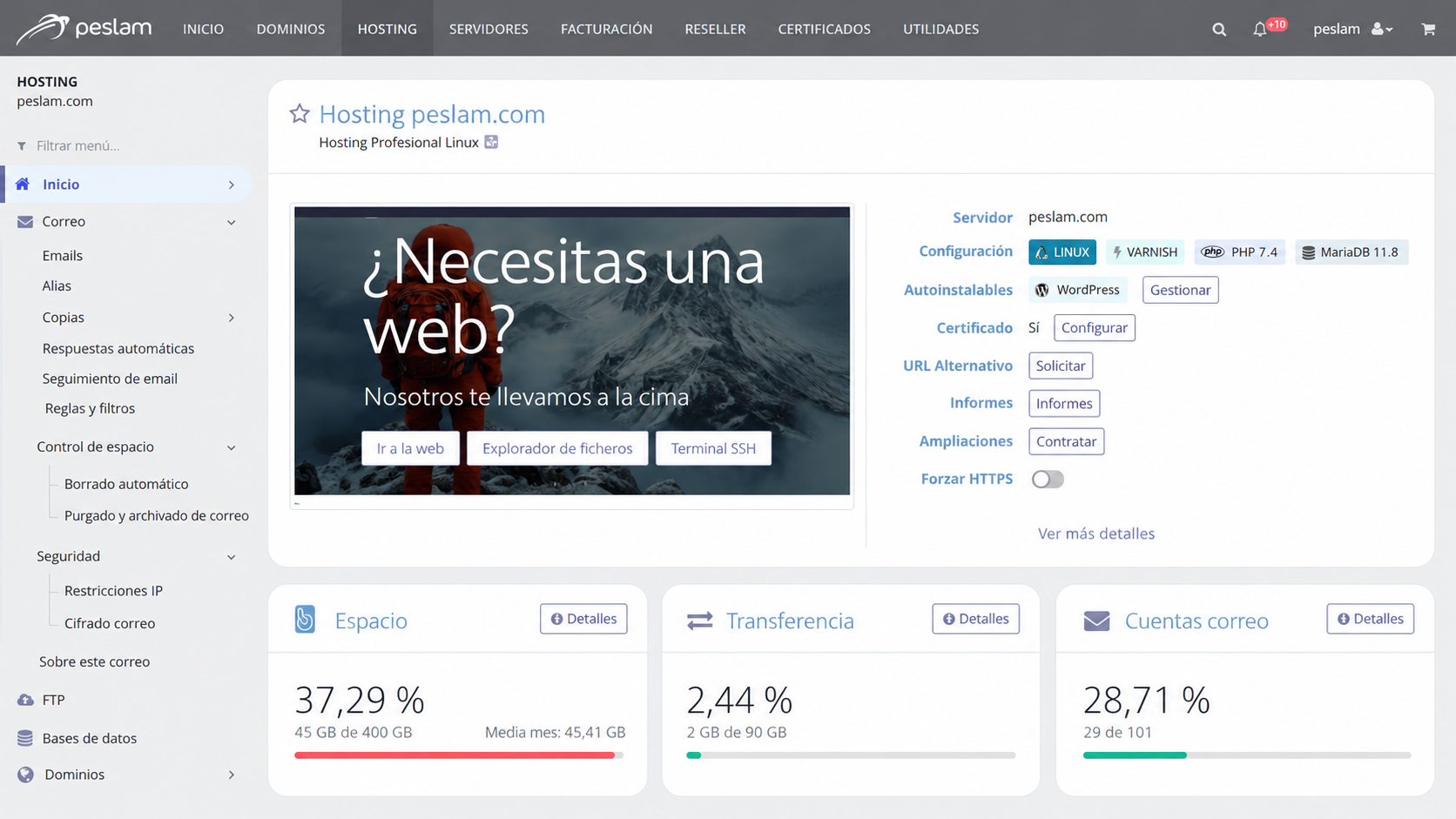
Task: Collapse the Seguridad section chevron
Action: pyautogui.click(x=232, y=557)
